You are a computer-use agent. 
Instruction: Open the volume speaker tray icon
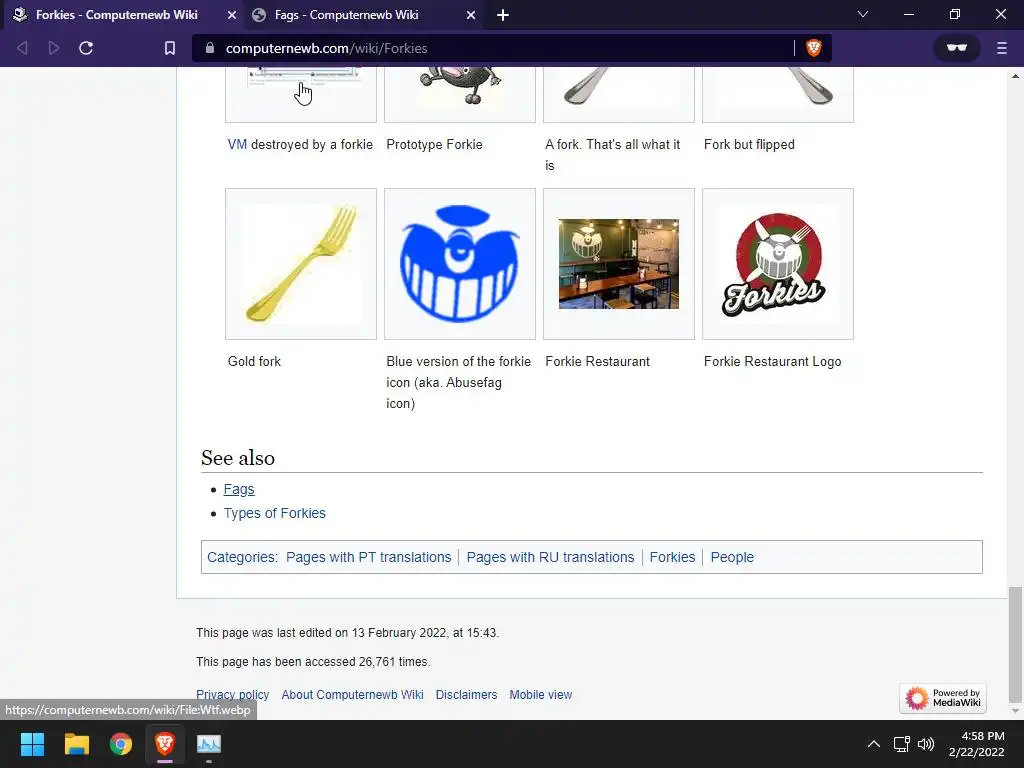(x=925, y=744)
